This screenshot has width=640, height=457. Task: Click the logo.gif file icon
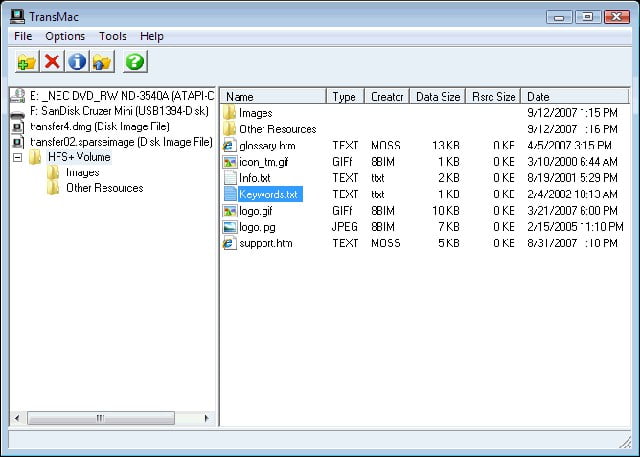[x=230, y=211]
